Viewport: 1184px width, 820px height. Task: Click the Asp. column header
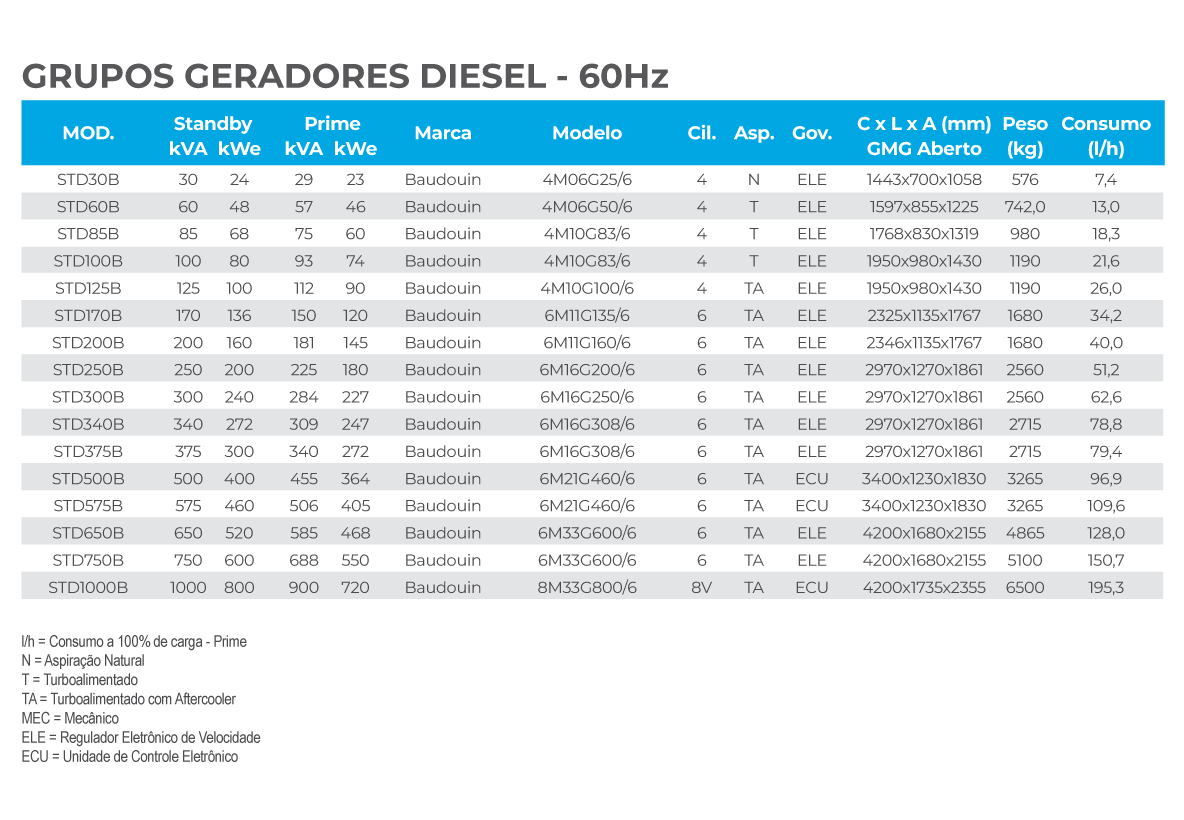(x=754, y=133)
